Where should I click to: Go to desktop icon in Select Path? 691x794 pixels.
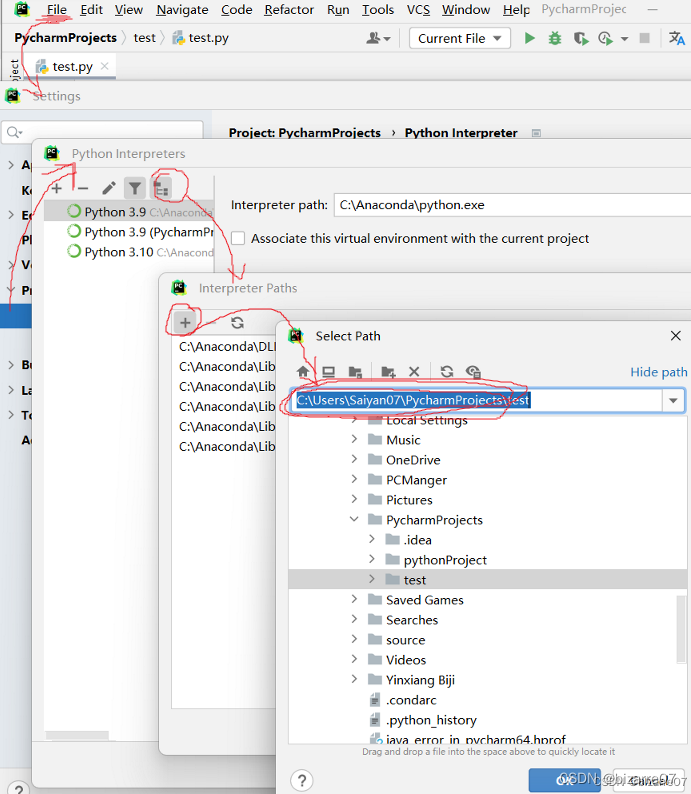pos(329,372)
